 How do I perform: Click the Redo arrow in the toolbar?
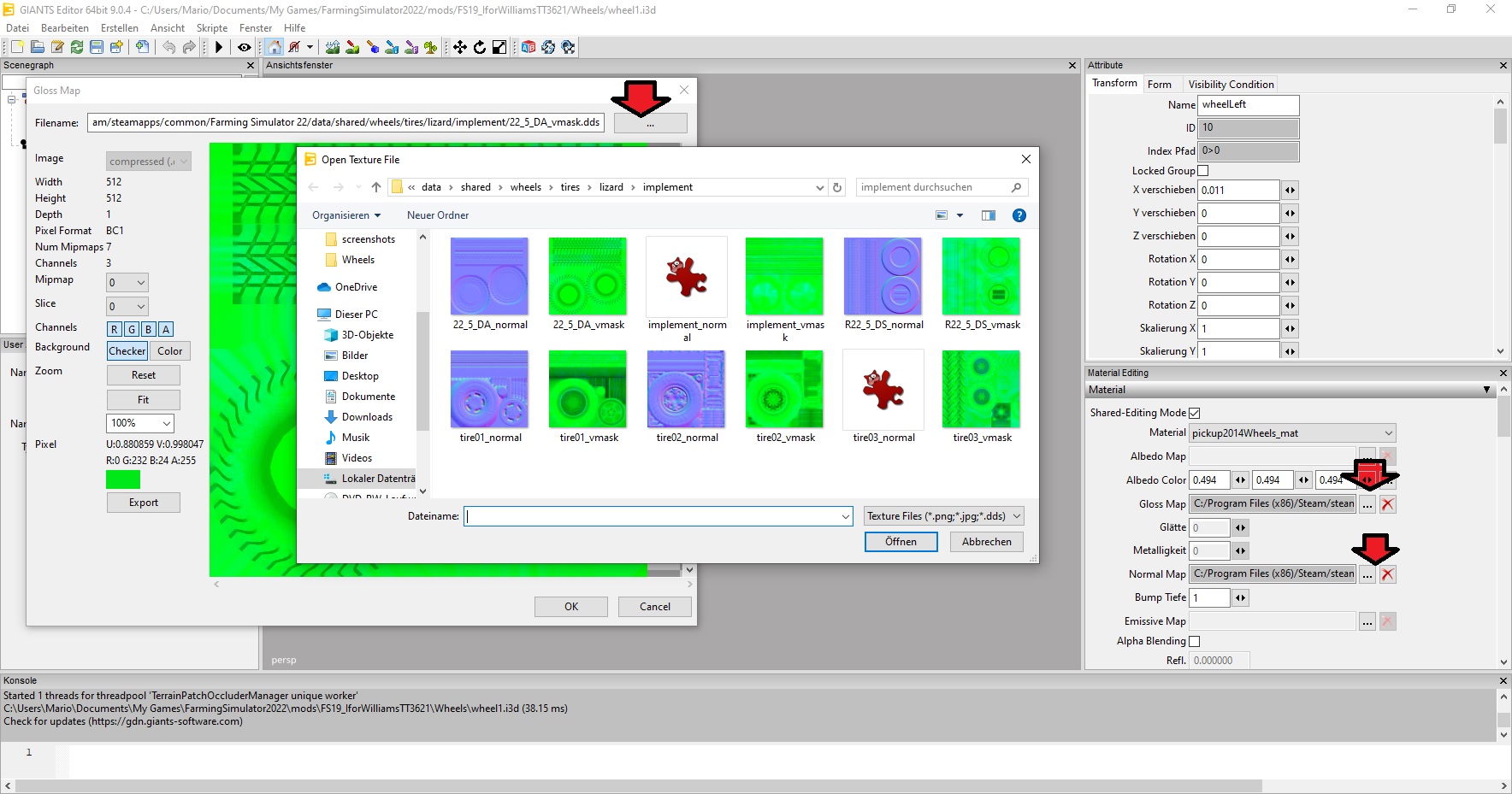point(189,47)
